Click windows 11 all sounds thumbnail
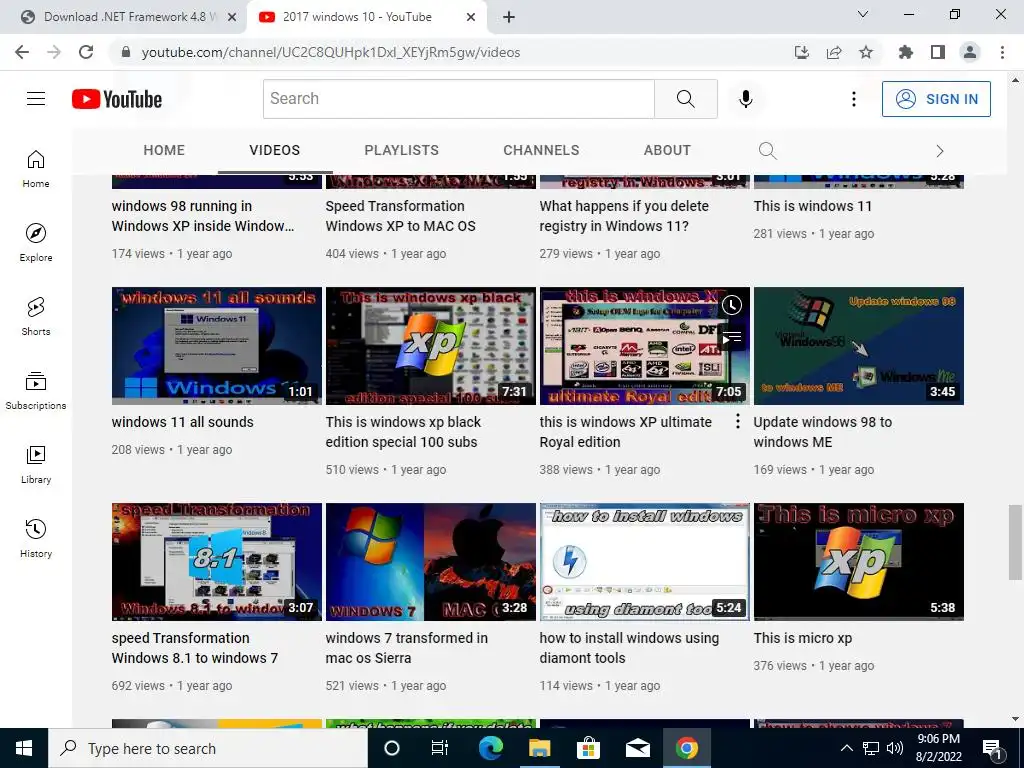Image resolution: width=1024 pixels, height=768 pixels. coord(217,346)
